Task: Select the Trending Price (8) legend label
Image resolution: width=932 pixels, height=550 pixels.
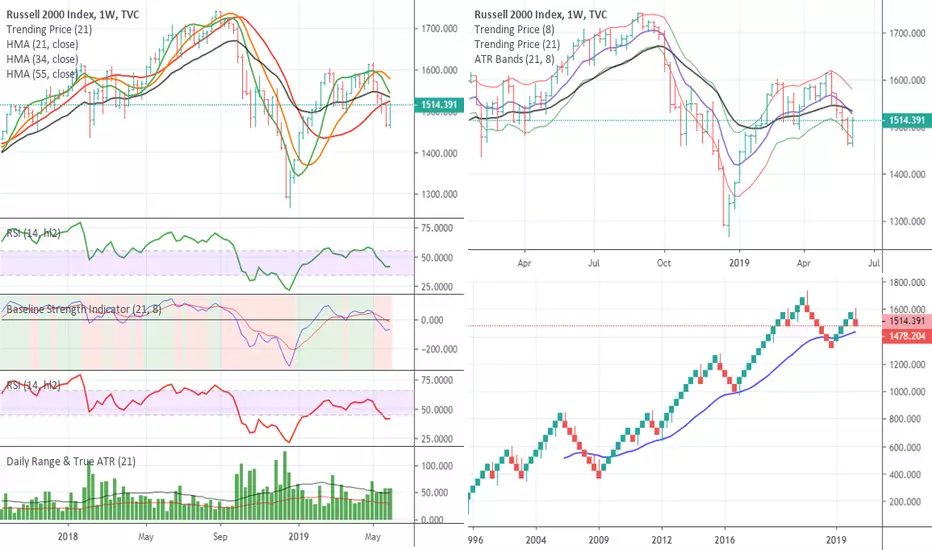Action: (514, 29)
